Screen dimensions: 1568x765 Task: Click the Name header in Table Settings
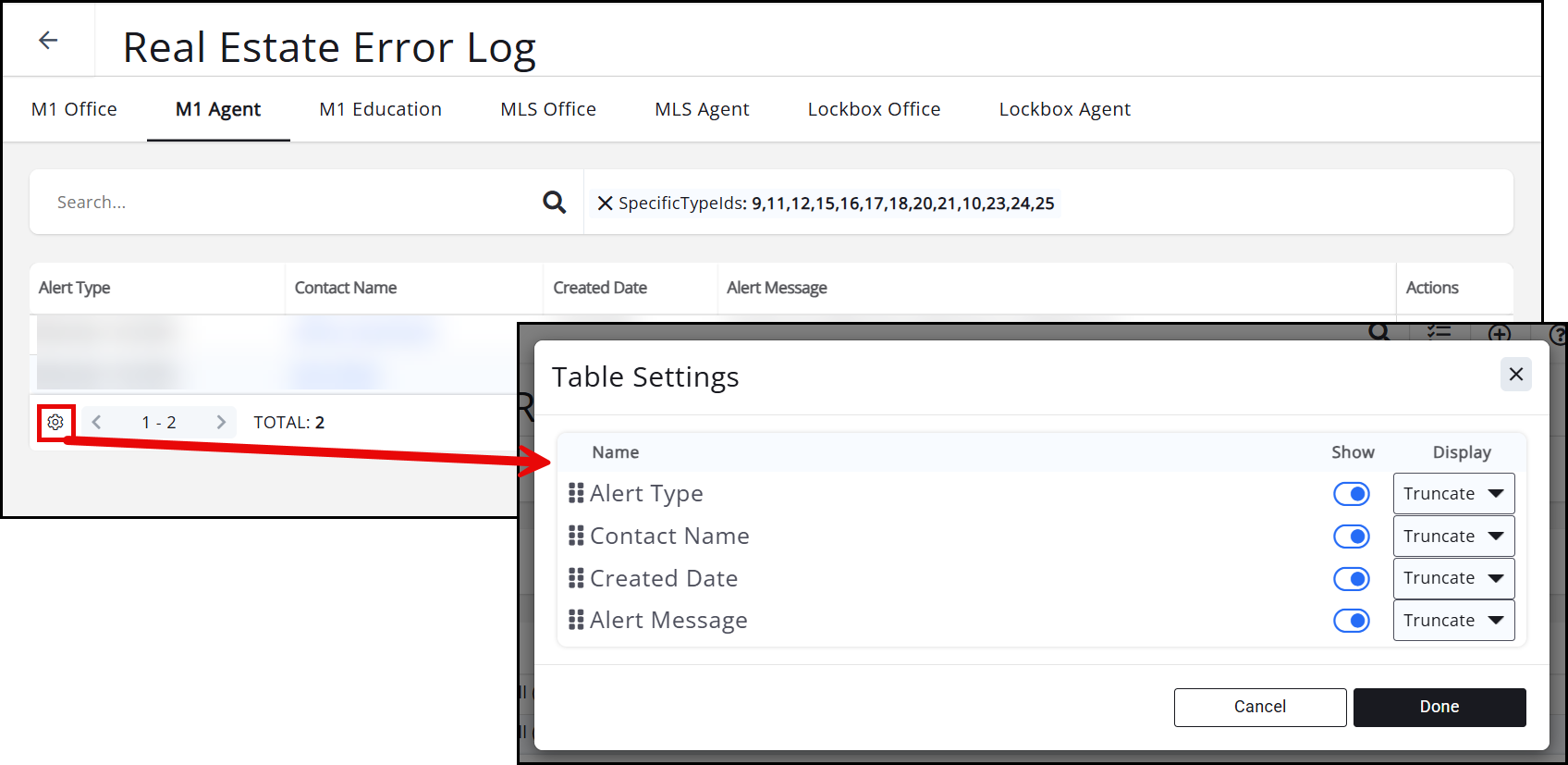616,452
